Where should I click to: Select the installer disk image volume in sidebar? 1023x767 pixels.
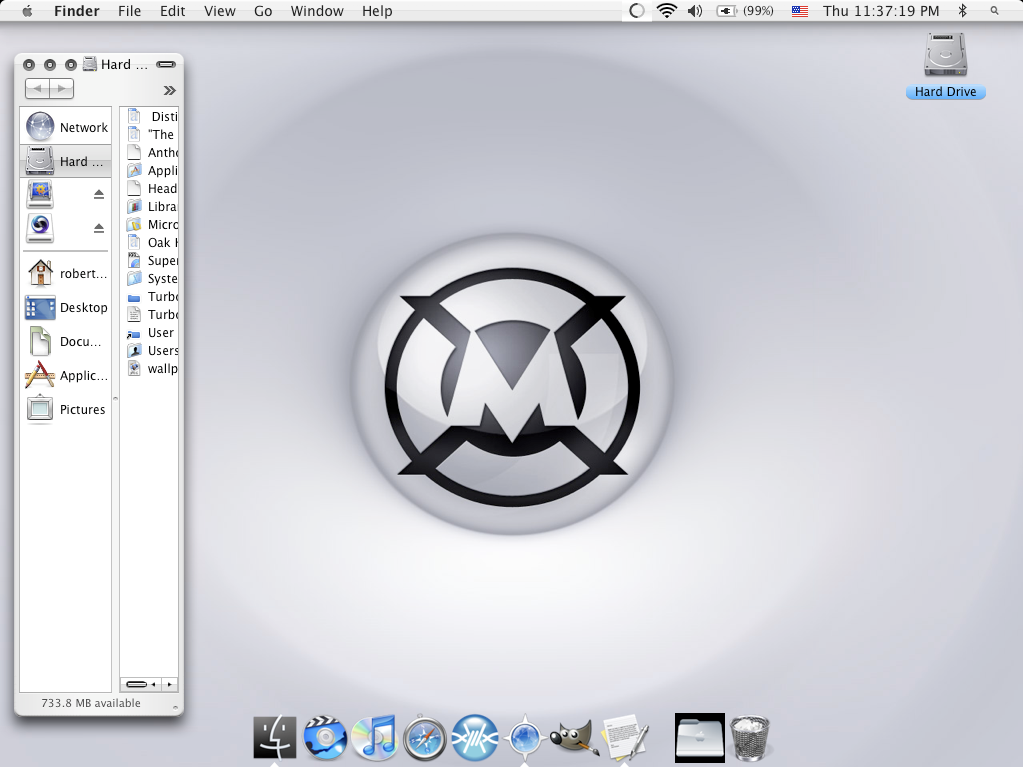(x=40, y=194)
